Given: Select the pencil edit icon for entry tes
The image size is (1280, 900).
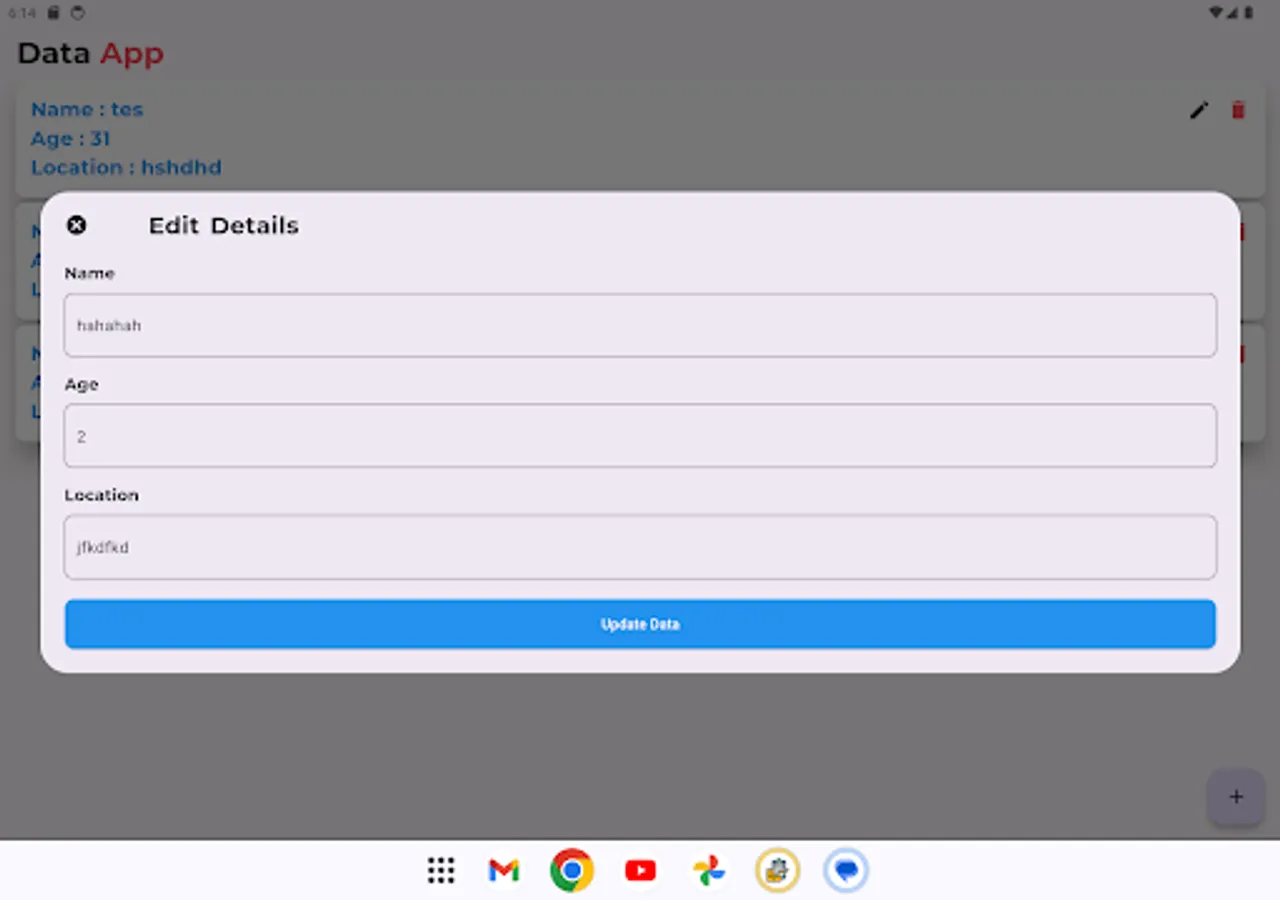Looking at the screenshot, I should (x=1199, y=110).
